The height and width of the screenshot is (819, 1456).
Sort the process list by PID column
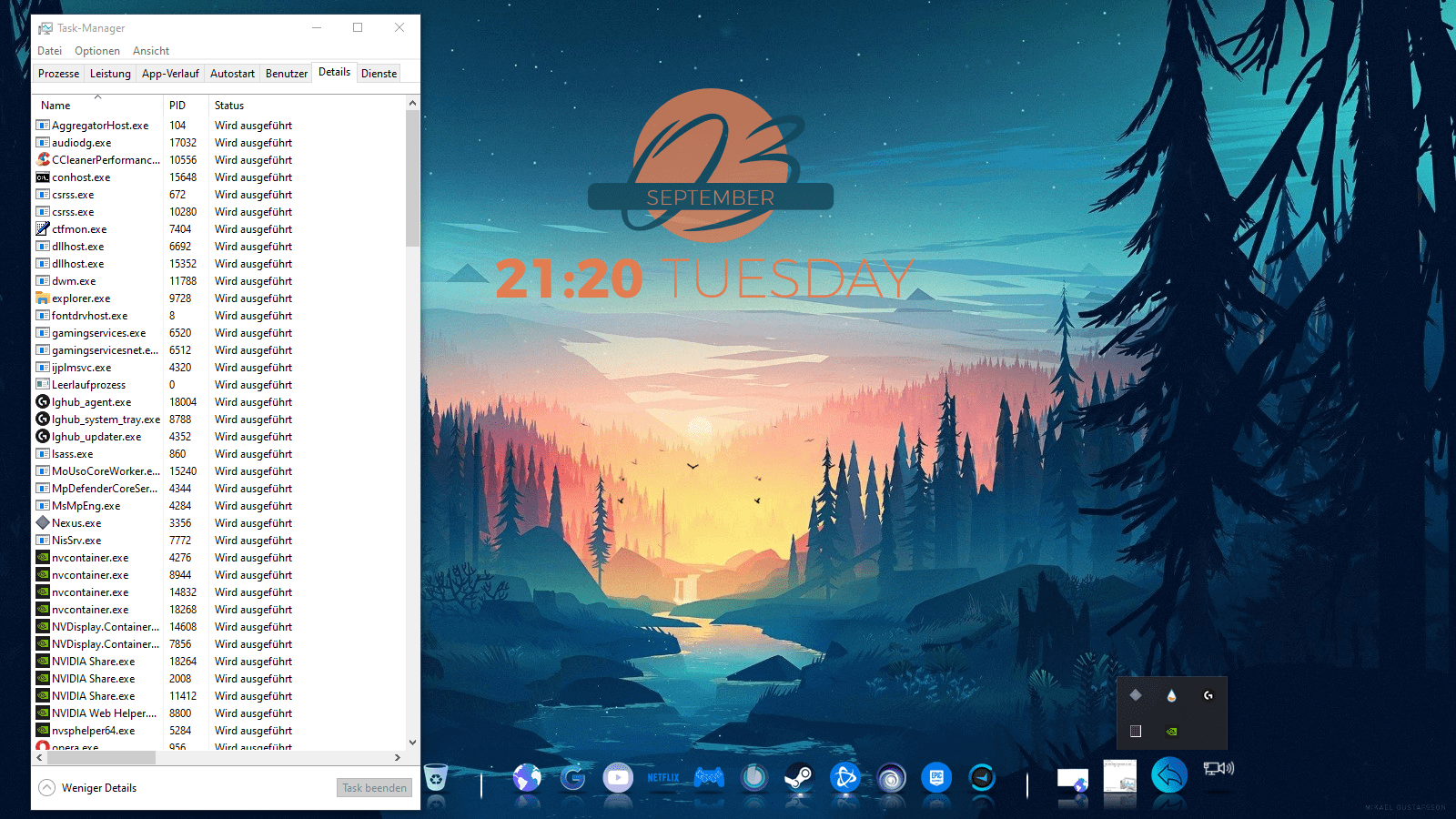(177, 106)
